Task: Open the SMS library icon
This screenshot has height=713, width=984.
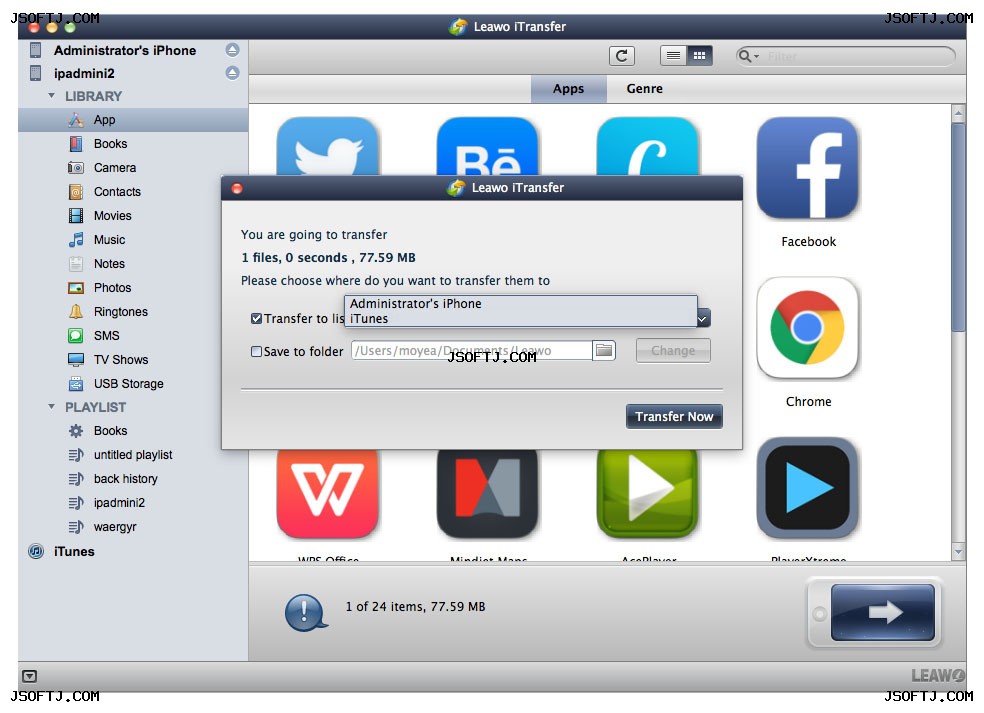Action: (76, 336)
